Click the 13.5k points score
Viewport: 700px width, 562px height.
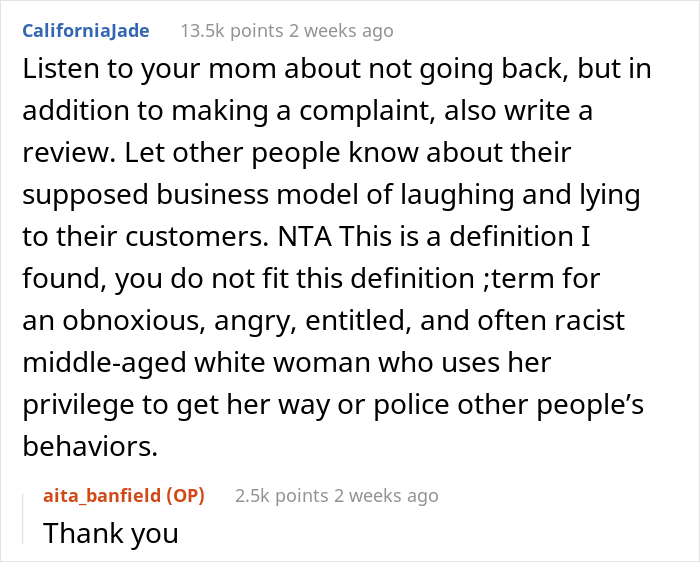(234, 30)
